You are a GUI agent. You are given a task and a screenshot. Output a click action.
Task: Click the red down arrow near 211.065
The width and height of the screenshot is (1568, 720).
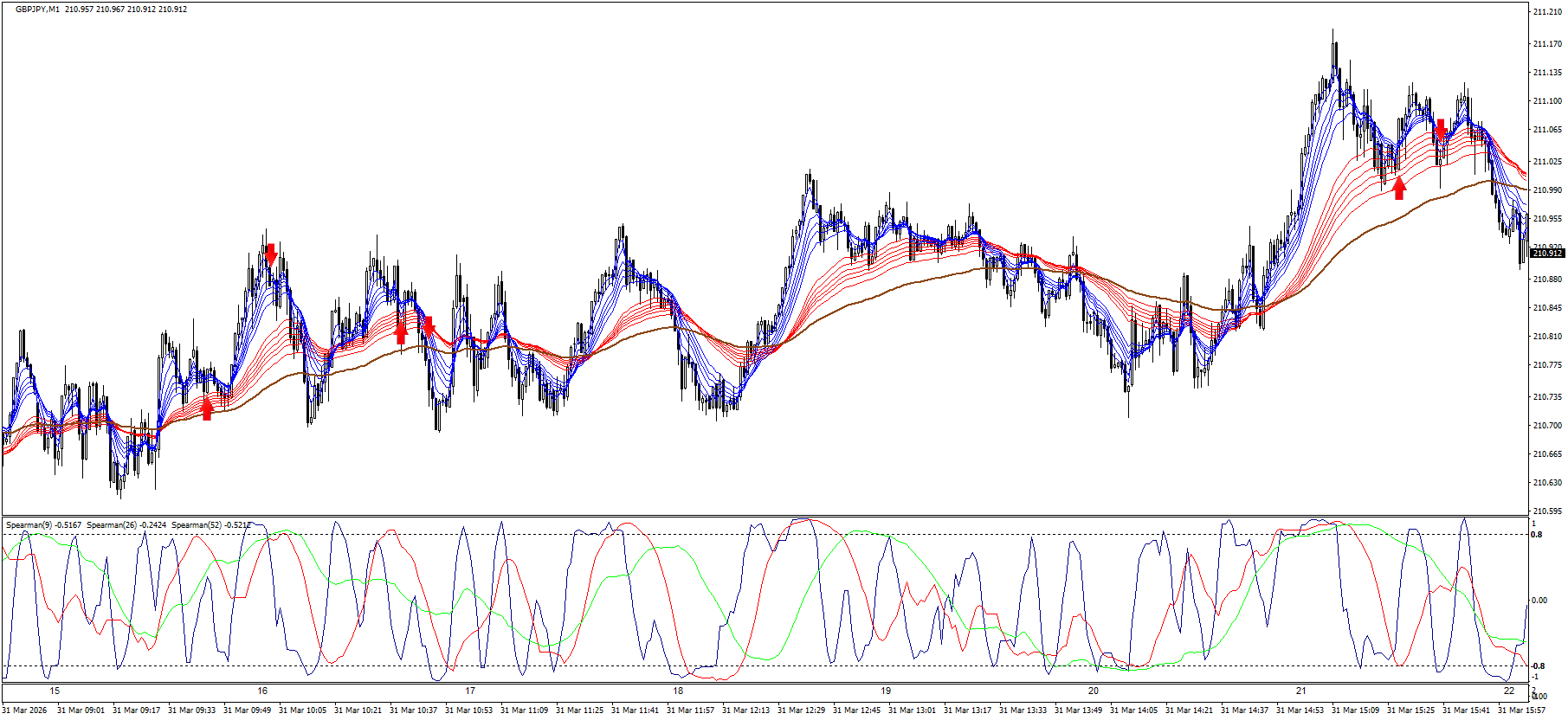pyautogui.click(x=1440, y=130)
